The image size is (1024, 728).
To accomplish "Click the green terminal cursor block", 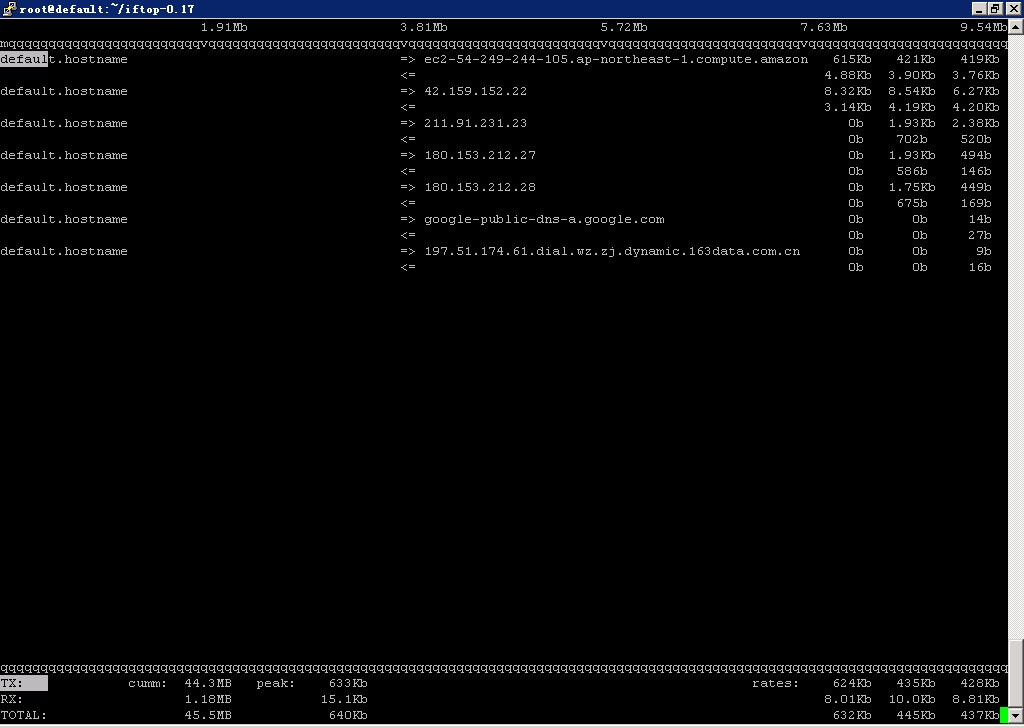I will coord(1003,715).
